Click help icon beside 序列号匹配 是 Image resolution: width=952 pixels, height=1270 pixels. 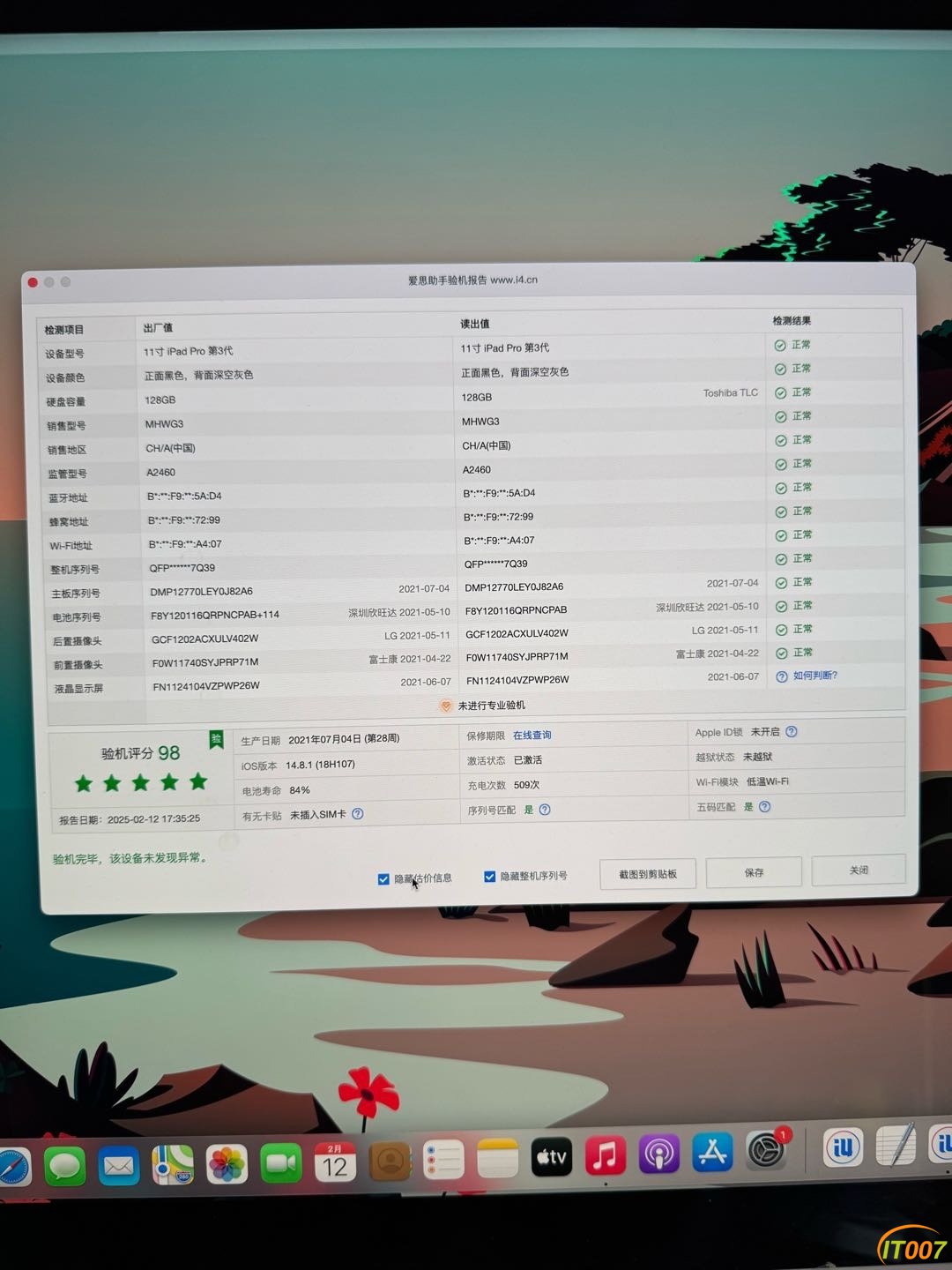pos(545,810)
